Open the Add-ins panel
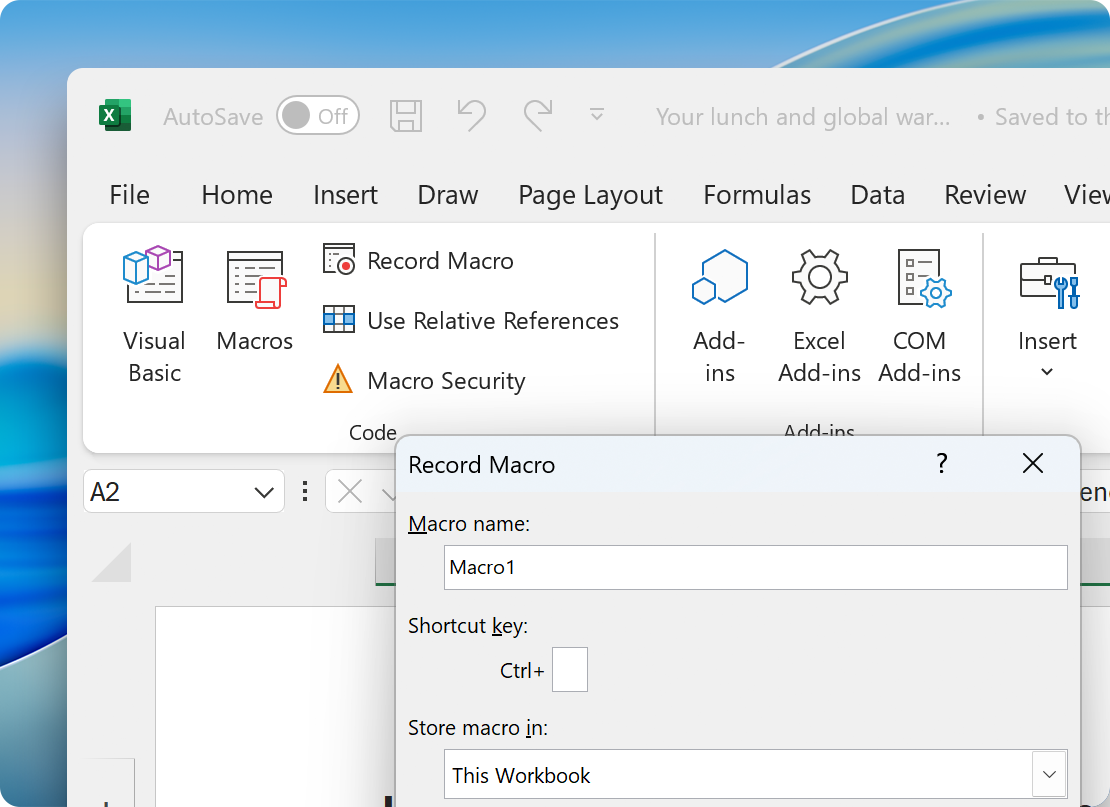The height and width of the screenshot is (807, 1110). coord(720,315)
